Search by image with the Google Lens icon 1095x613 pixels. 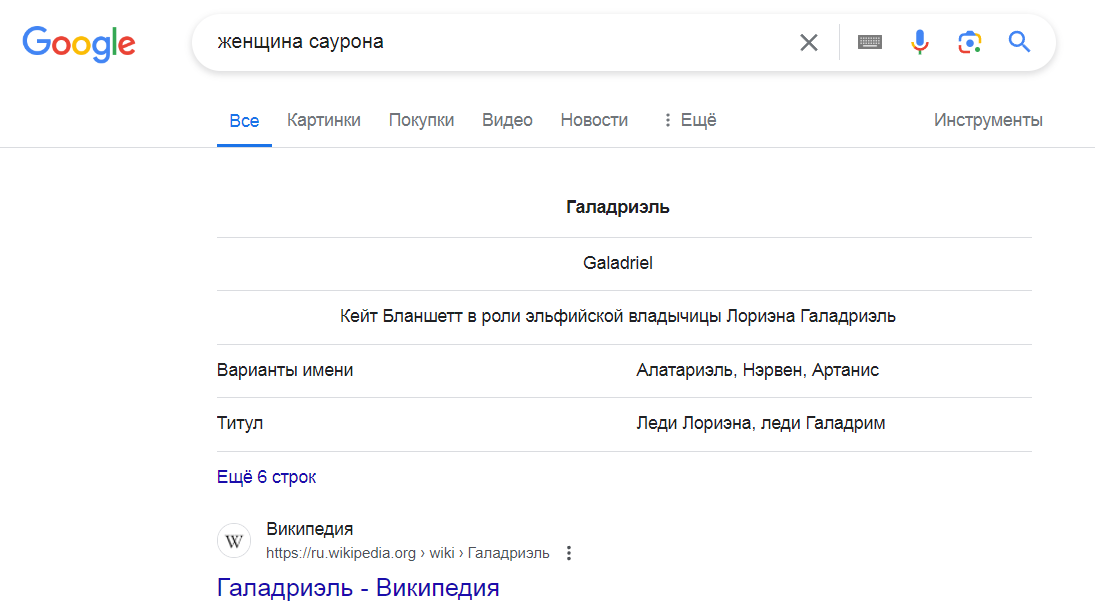point(969,43)
